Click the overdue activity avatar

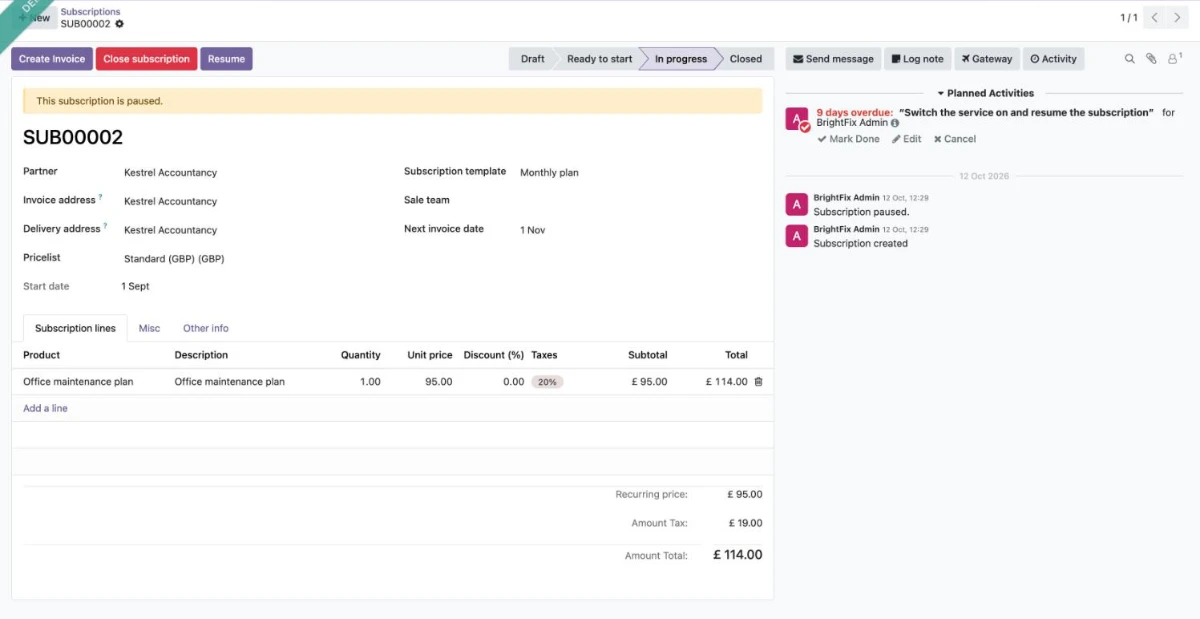click(x=797, y=120)
